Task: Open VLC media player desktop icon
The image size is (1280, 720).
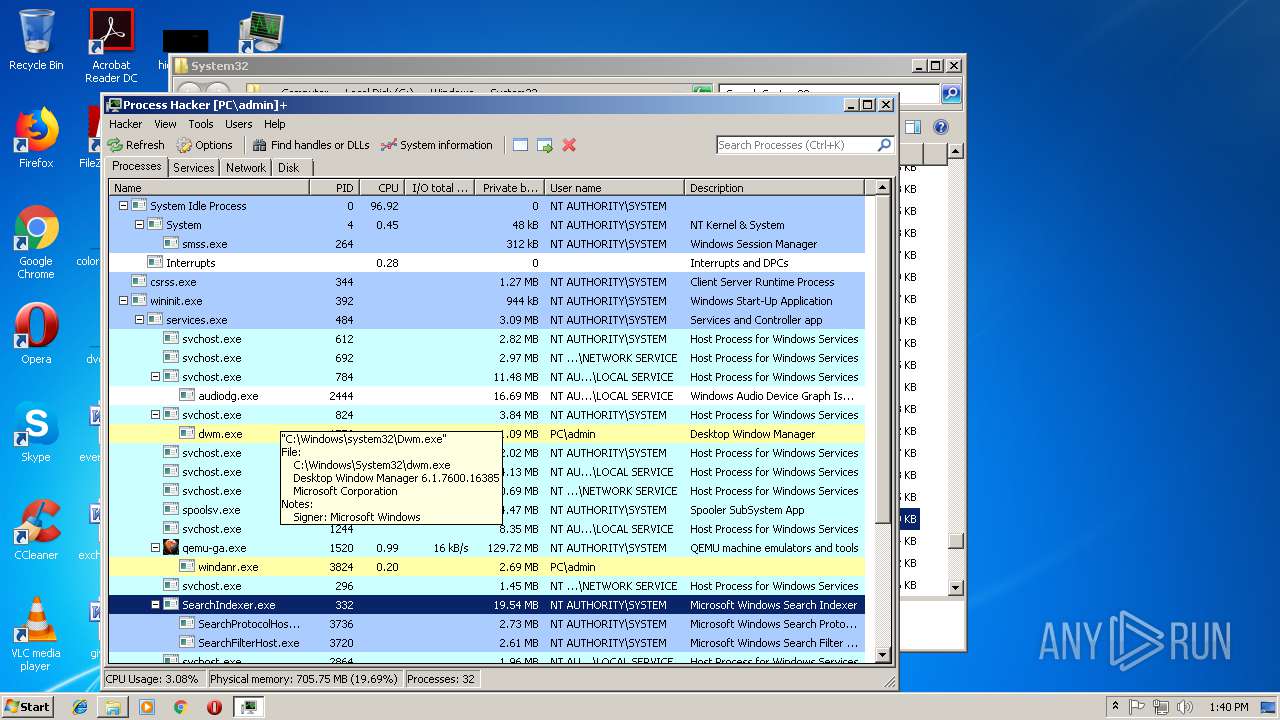Action: click(x=36, y=635)
